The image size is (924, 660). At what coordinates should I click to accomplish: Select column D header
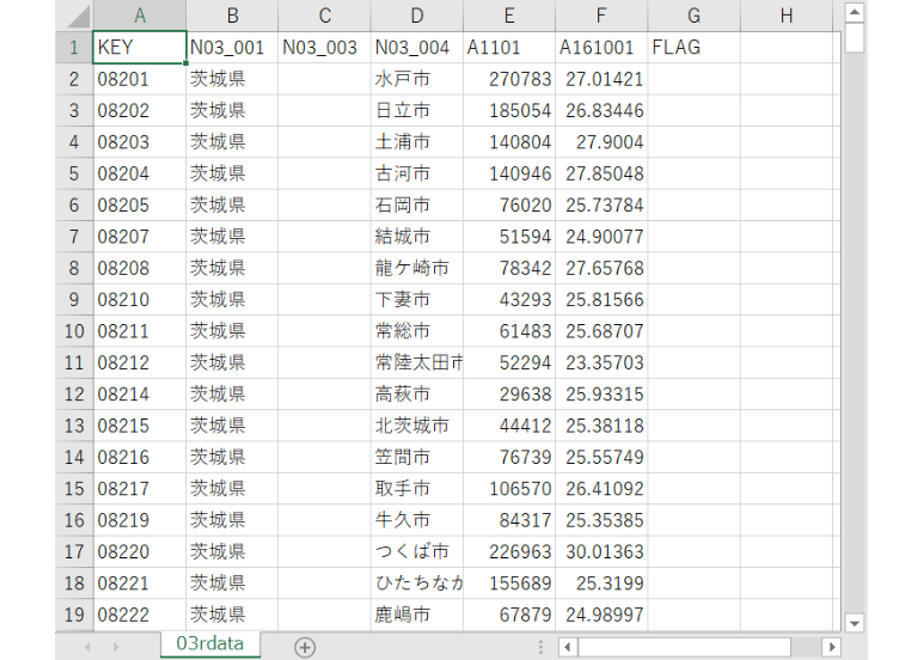tap(417, 16)
